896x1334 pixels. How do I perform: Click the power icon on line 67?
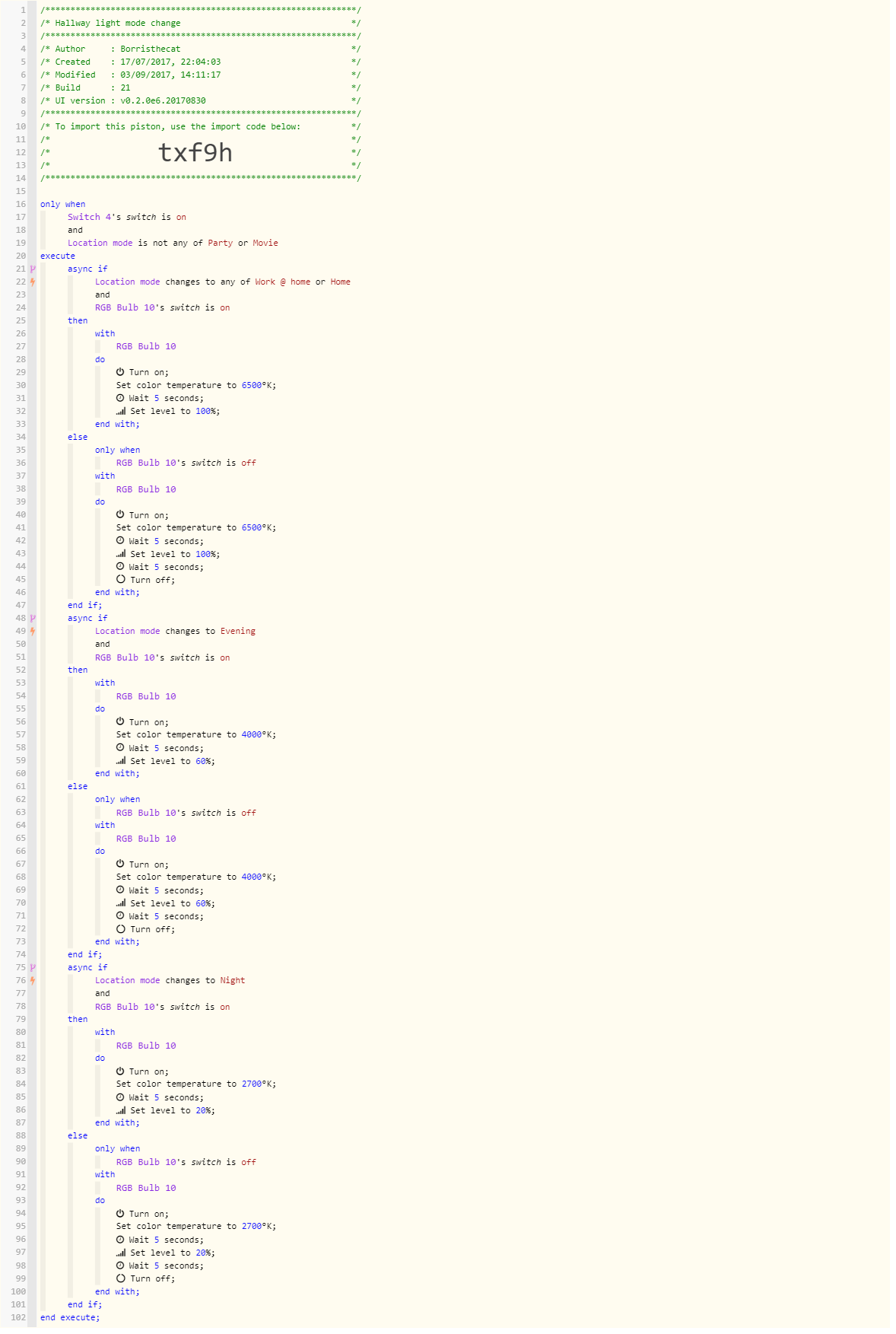tap(120, 864)
